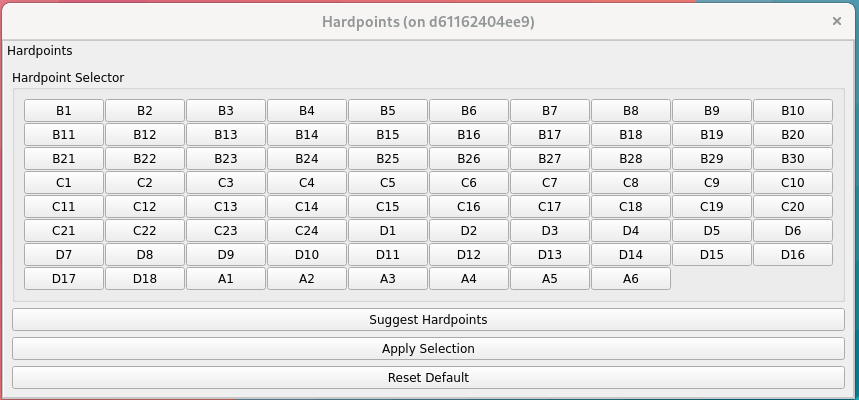Pick the A1 hardpoint
The height and width of the screenshot is (400, 859).
point(226,279)
